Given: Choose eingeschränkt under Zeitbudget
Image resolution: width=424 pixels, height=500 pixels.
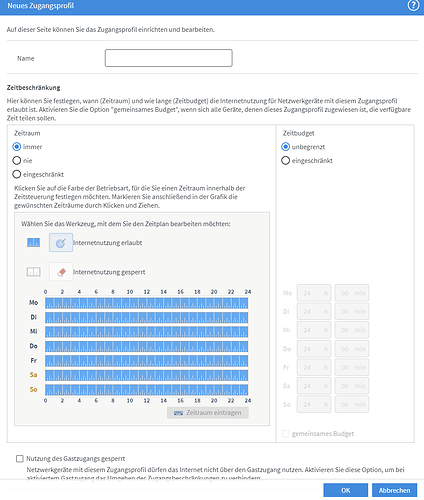Looking at the screenshot, I should click(285, 161).
